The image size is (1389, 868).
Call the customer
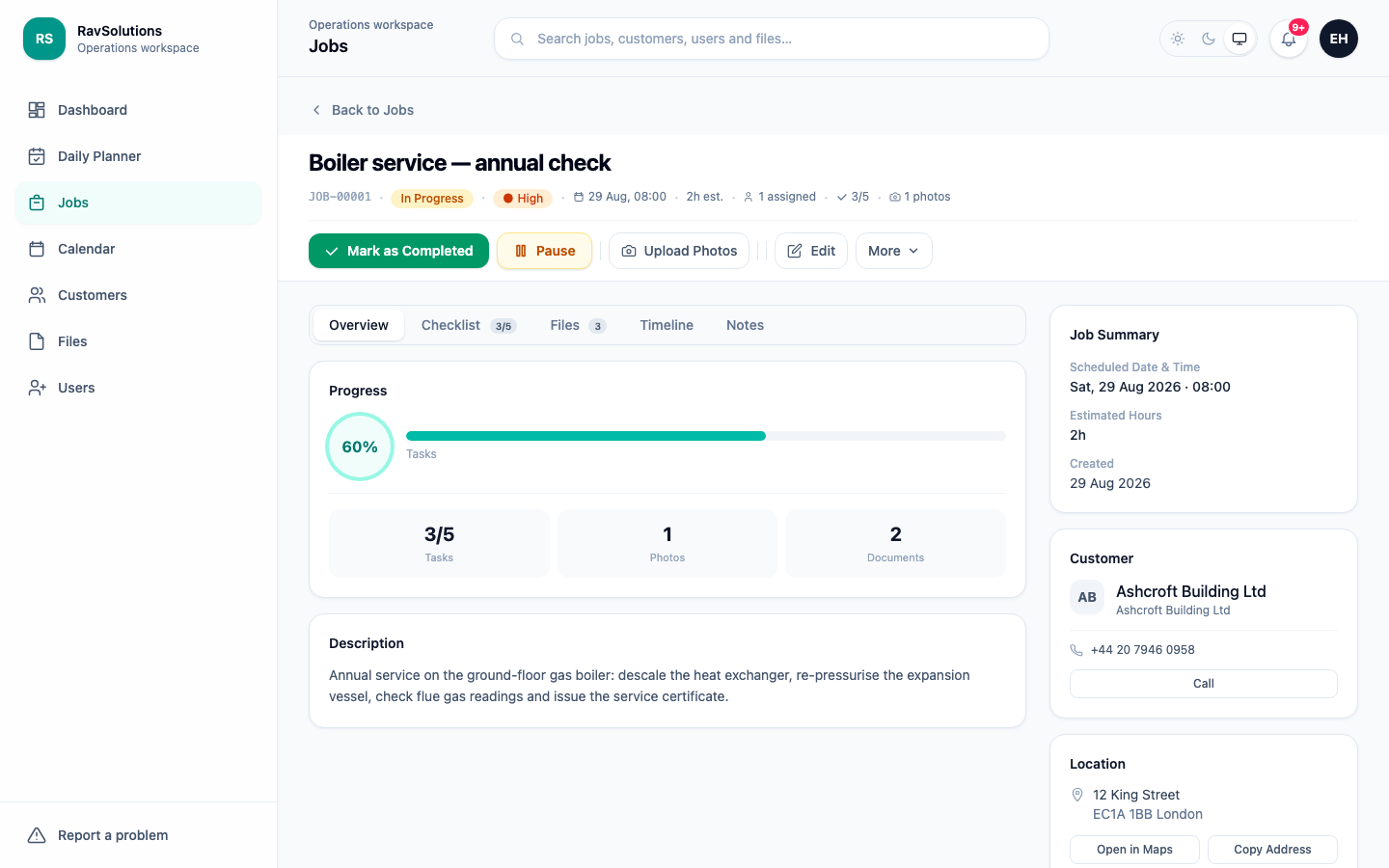[x=1204, y=684]
